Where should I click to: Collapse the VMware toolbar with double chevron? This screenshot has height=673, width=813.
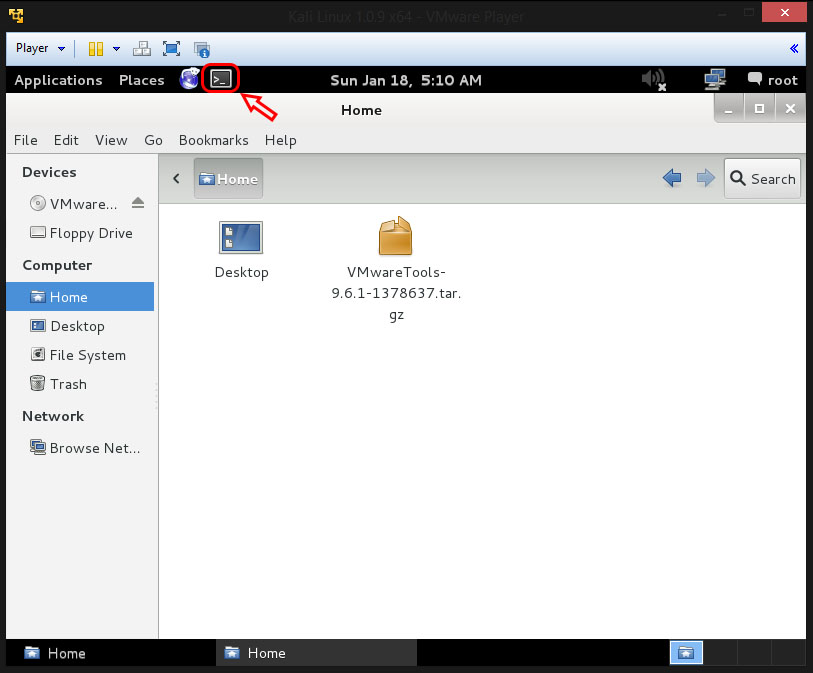coord(794,48)
